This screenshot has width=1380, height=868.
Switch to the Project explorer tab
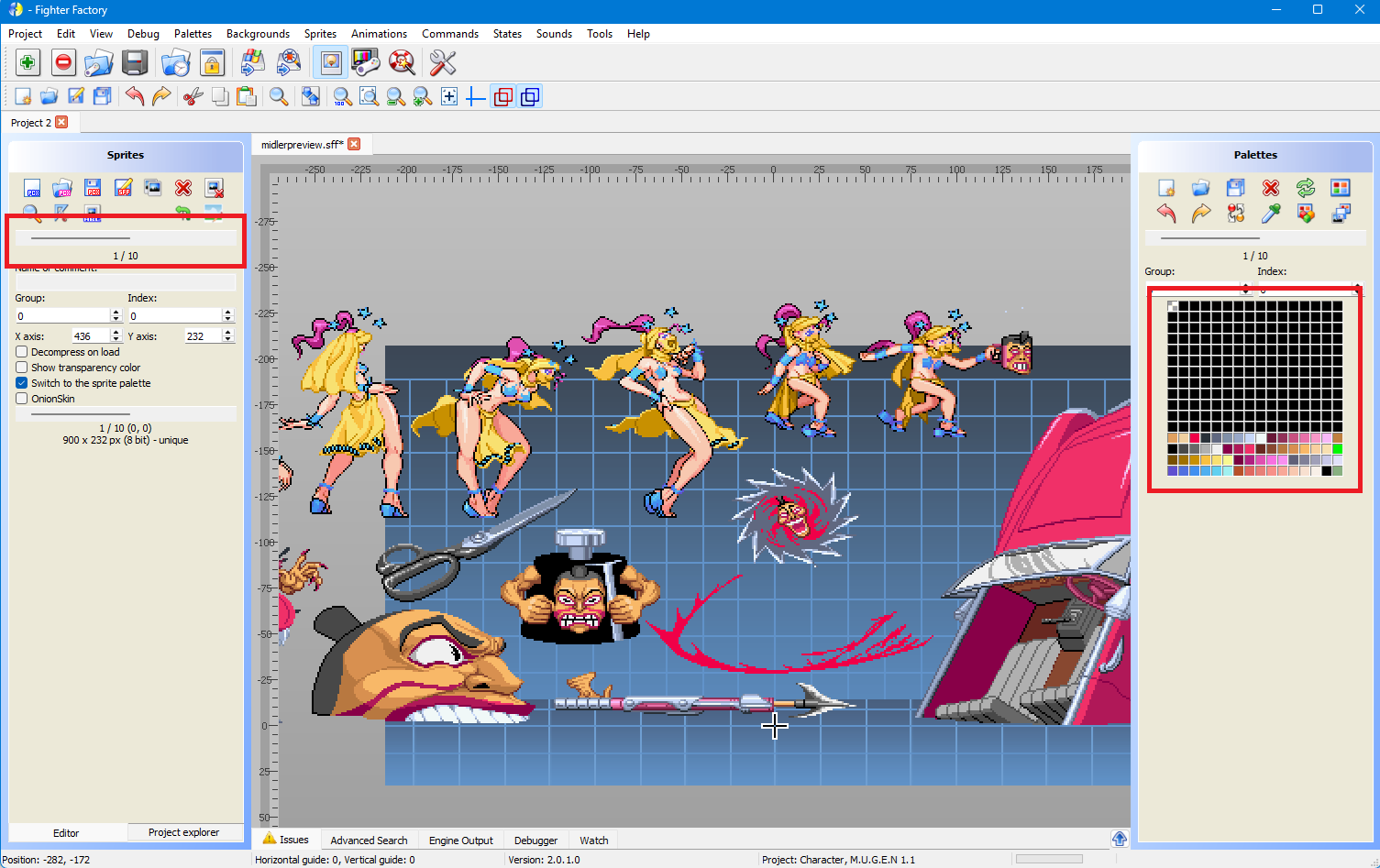(183, 832)
